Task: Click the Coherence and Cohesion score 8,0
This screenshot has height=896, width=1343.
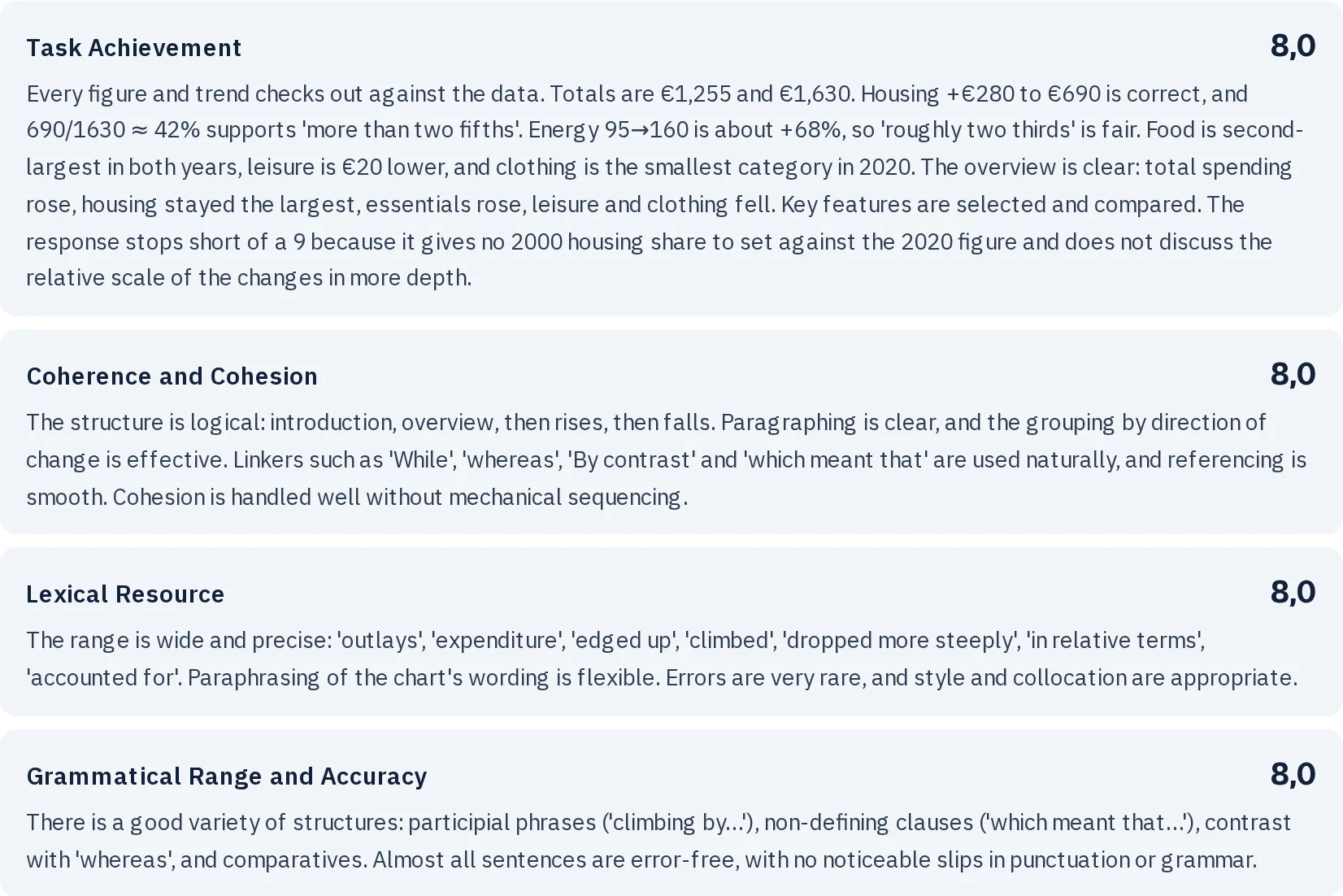Action: click(x=1293, y=374)
